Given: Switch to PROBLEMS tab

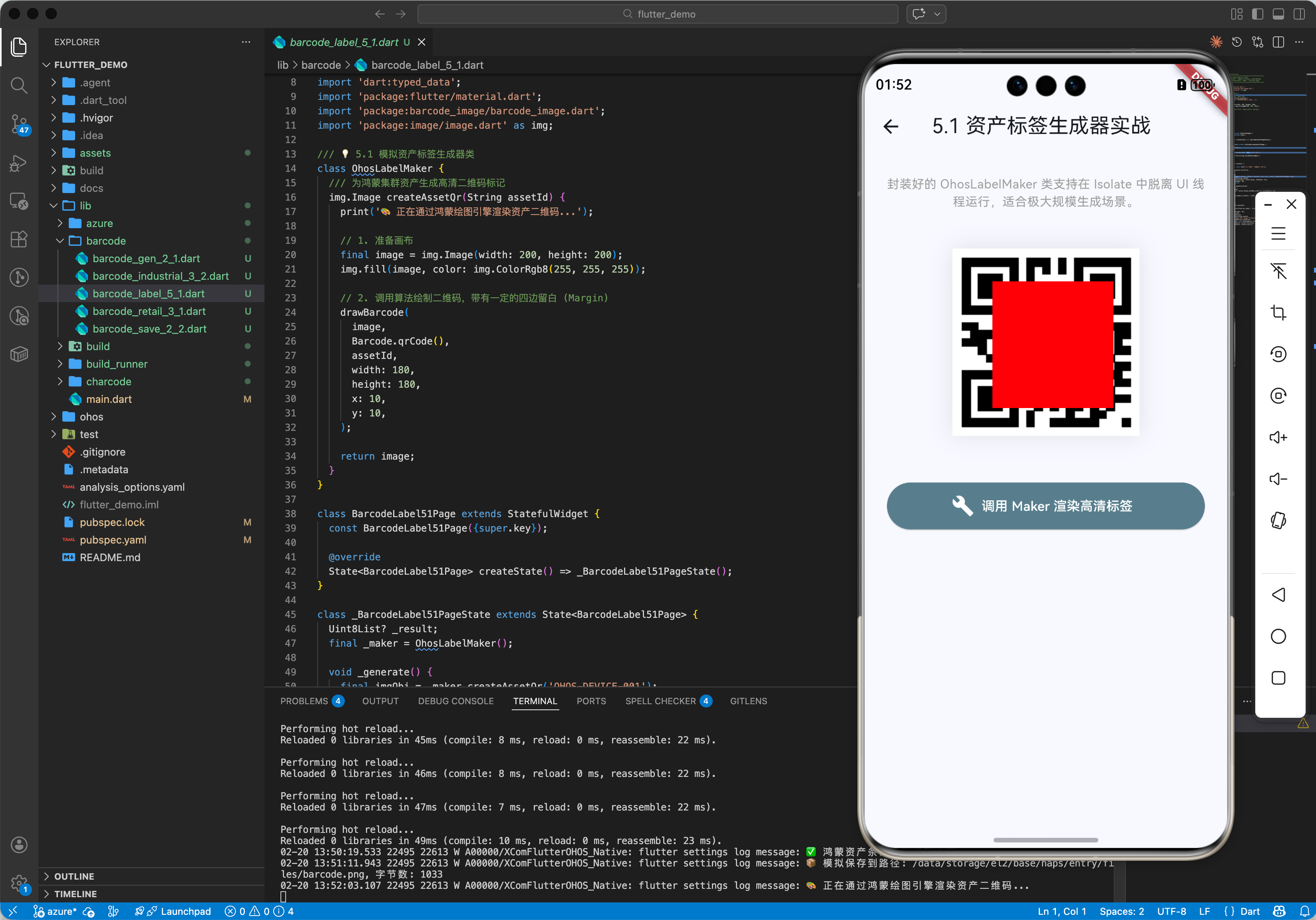Looking at the screenshot, I should pyautogui.click(x=304, y=701).
